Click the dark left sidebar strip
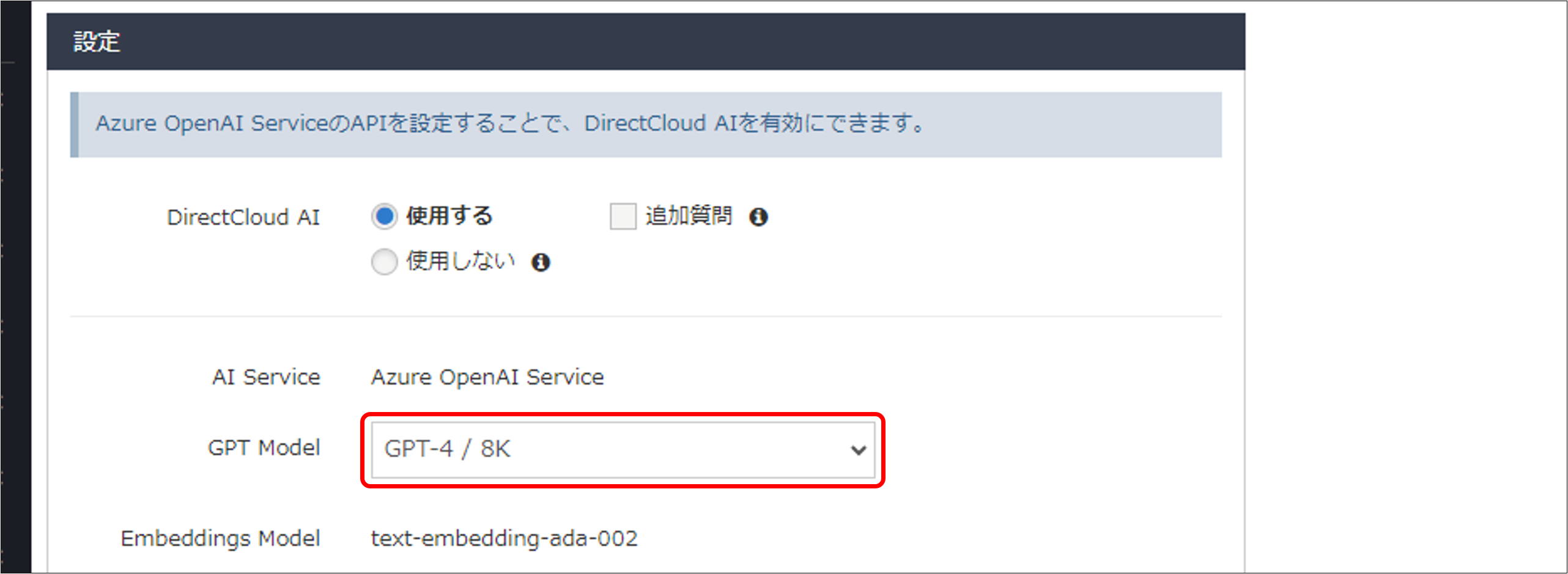The height and width of the screenshot is (574, 1568). (15, 287)
